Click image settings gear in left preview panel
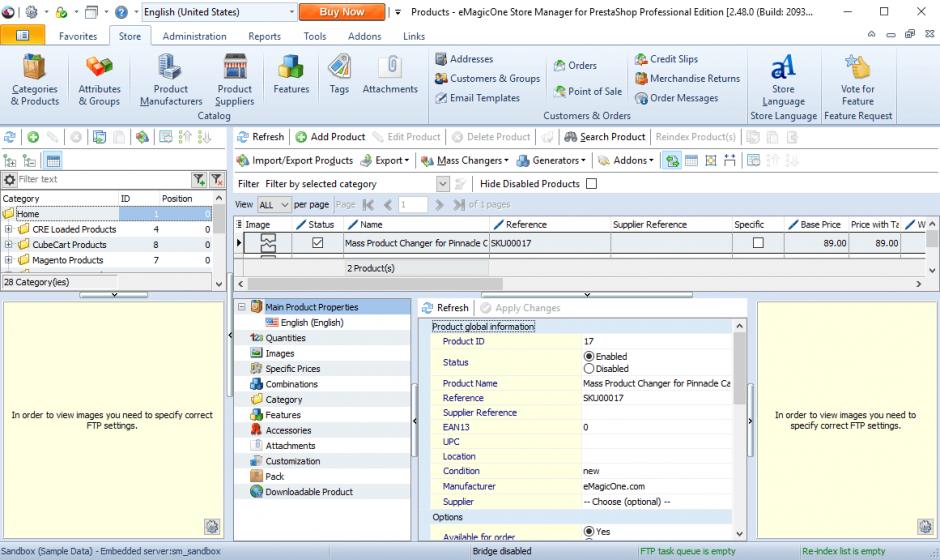 tap(212, 526)
